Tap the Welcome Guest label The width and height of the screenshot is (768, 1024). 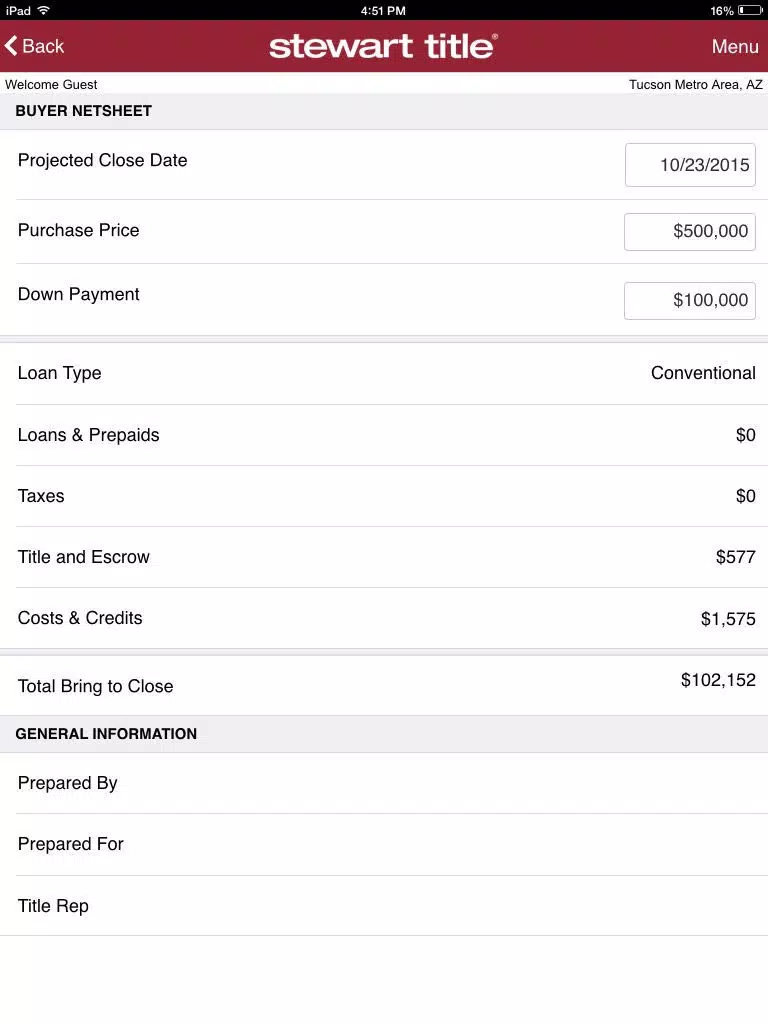coord(51,84)
